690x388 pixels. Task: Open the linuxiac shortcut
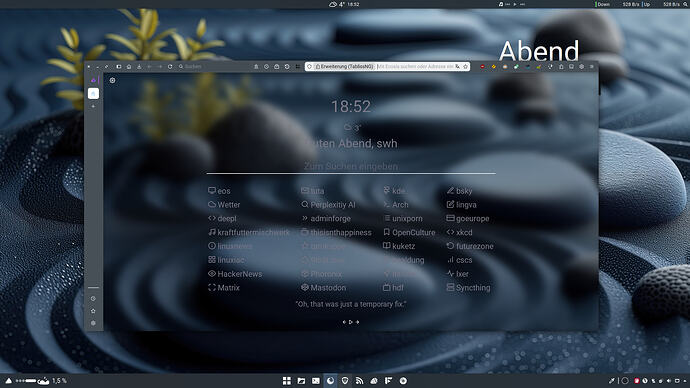pyautogui.click(x=226, y=260)
